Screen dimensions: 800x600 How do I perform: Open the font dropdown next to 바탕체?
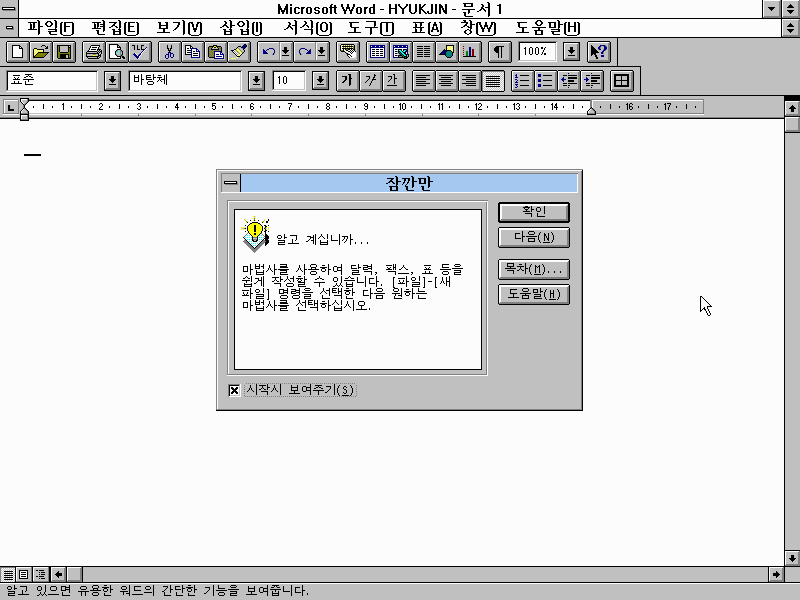pos(257,81)
